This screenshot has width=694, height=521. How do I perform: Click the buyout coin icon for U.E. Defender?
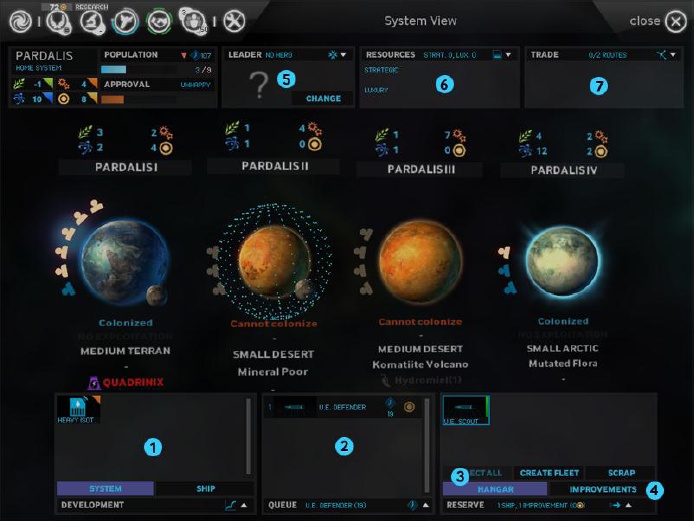tap(409, 407)
